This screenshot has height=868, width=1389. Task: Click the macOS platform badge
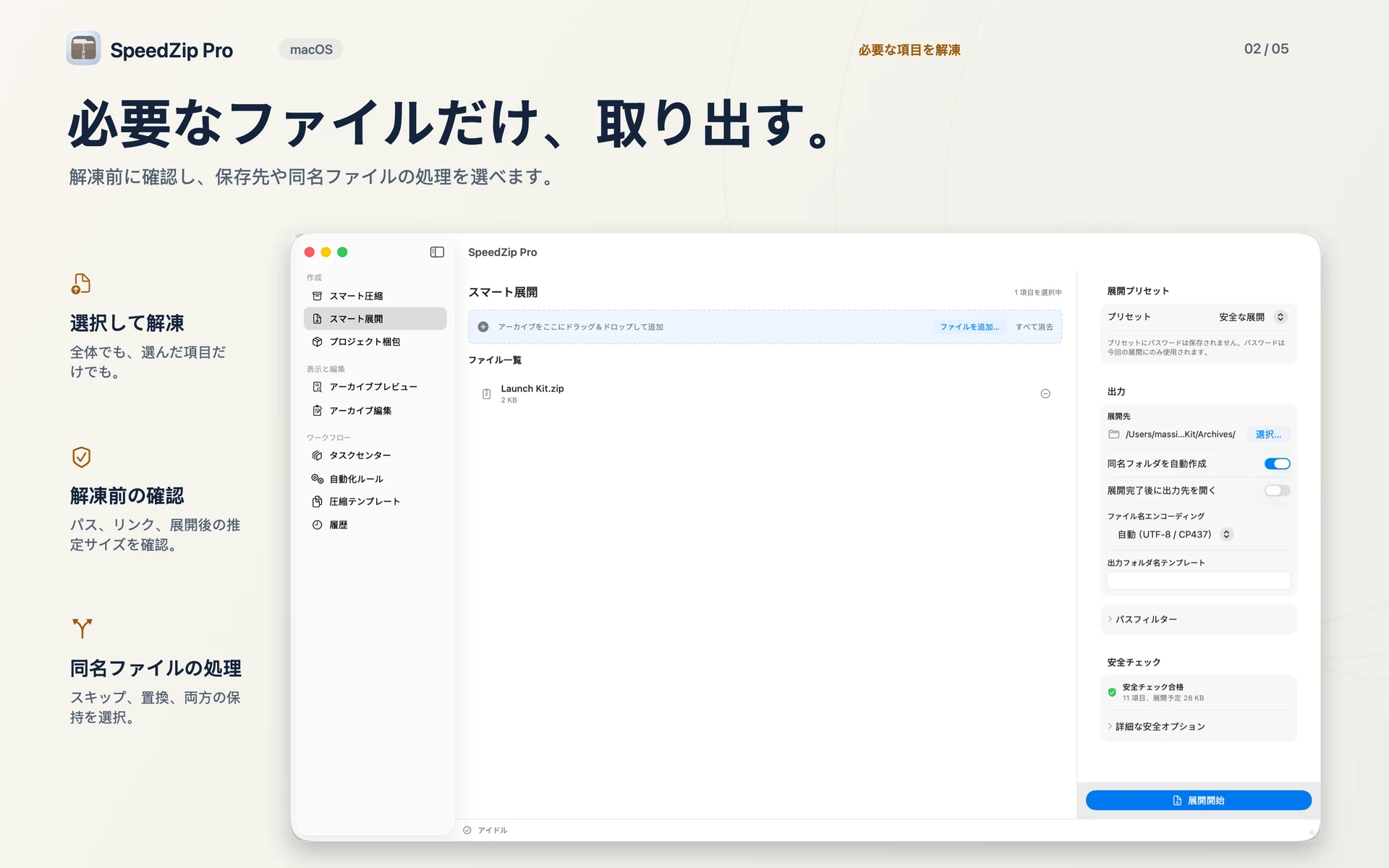(x=311, y=49)
